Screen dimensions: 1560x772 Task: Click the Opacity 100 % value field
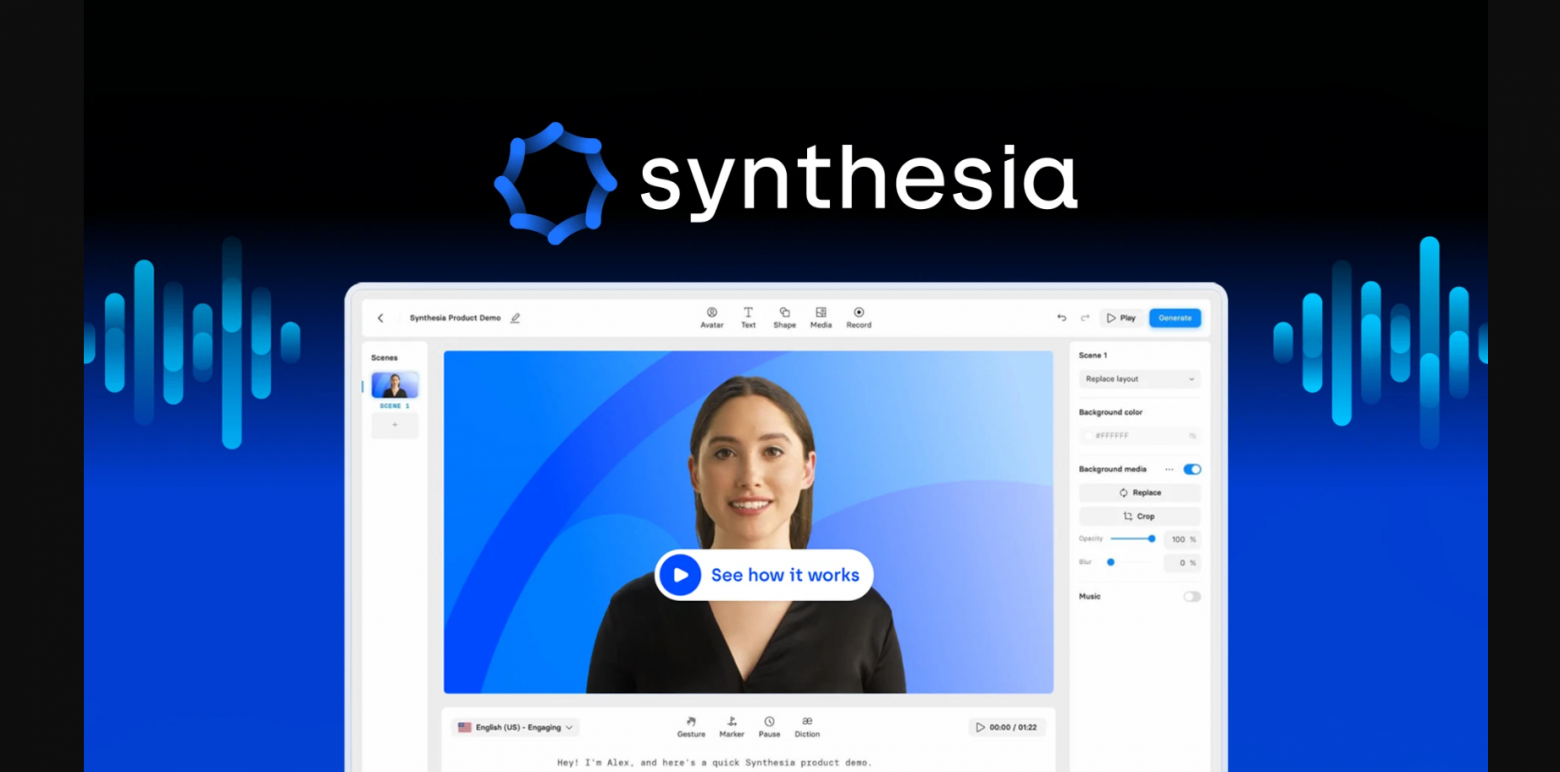click(x=1182, y=540)
